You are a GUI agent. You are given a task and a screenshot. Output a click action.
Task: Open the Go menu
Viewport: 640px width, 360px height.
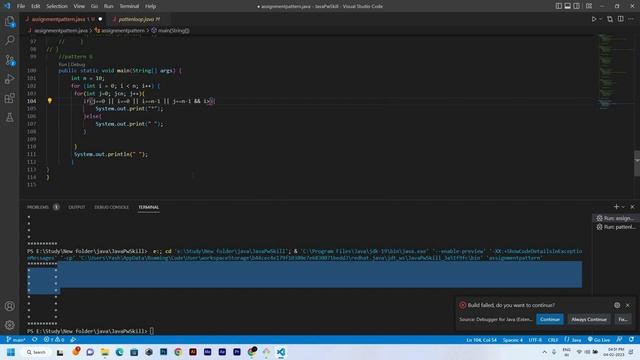[94, 6]
